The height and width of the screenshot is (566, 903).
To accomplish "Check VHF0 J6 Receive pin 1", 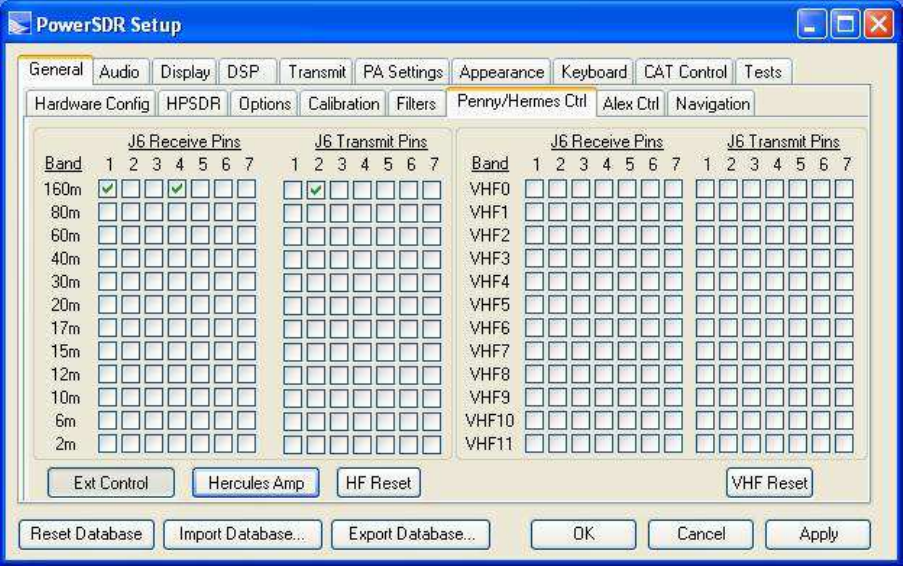I will 534,189.
